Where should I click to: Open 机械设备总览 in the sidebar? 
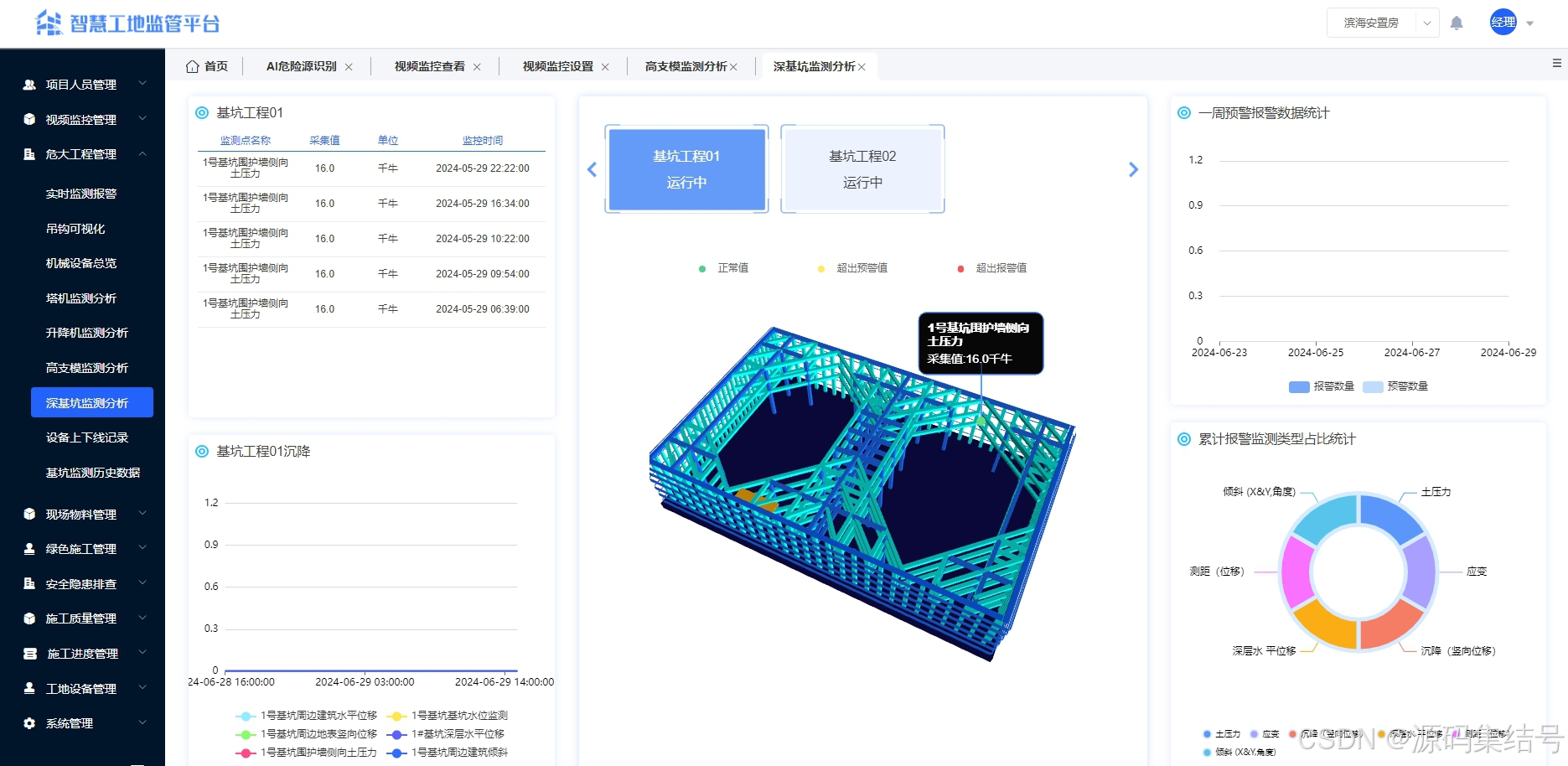(x=81, y=263)
